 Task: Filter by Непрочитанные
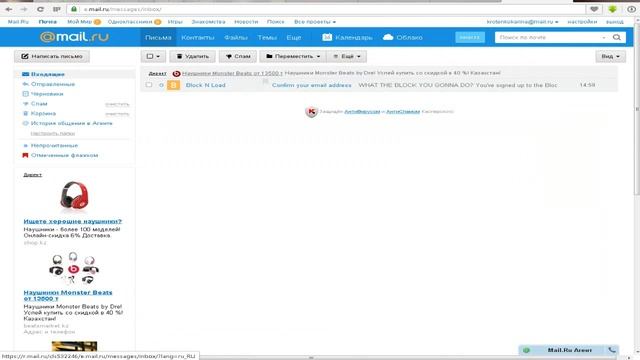pos(54,145)
